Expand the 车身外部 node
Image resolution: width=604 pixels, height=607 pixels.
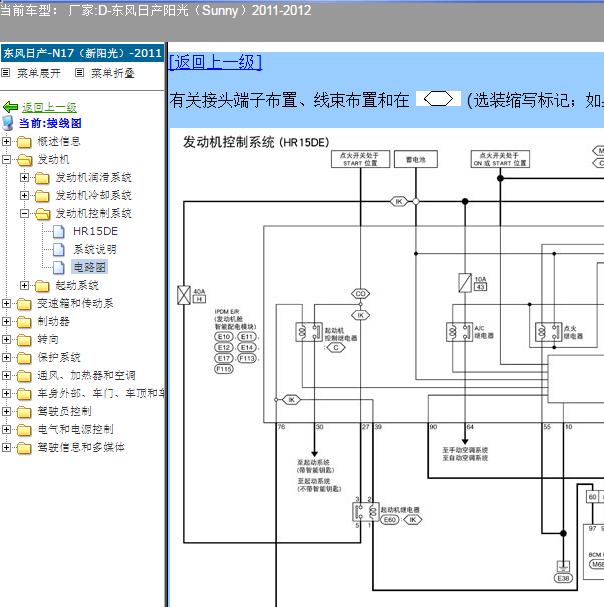[6, 393]
